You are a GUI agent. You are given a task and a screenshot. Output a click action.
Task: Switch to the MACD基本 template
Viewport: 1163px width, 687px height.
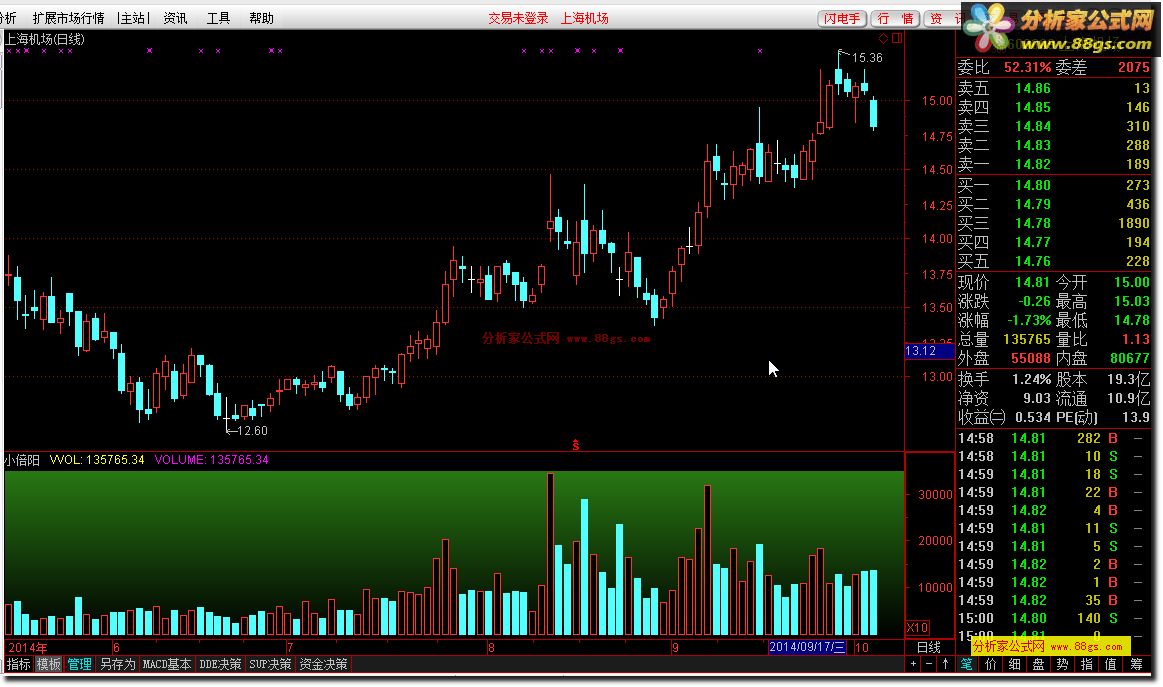point(167,664)
